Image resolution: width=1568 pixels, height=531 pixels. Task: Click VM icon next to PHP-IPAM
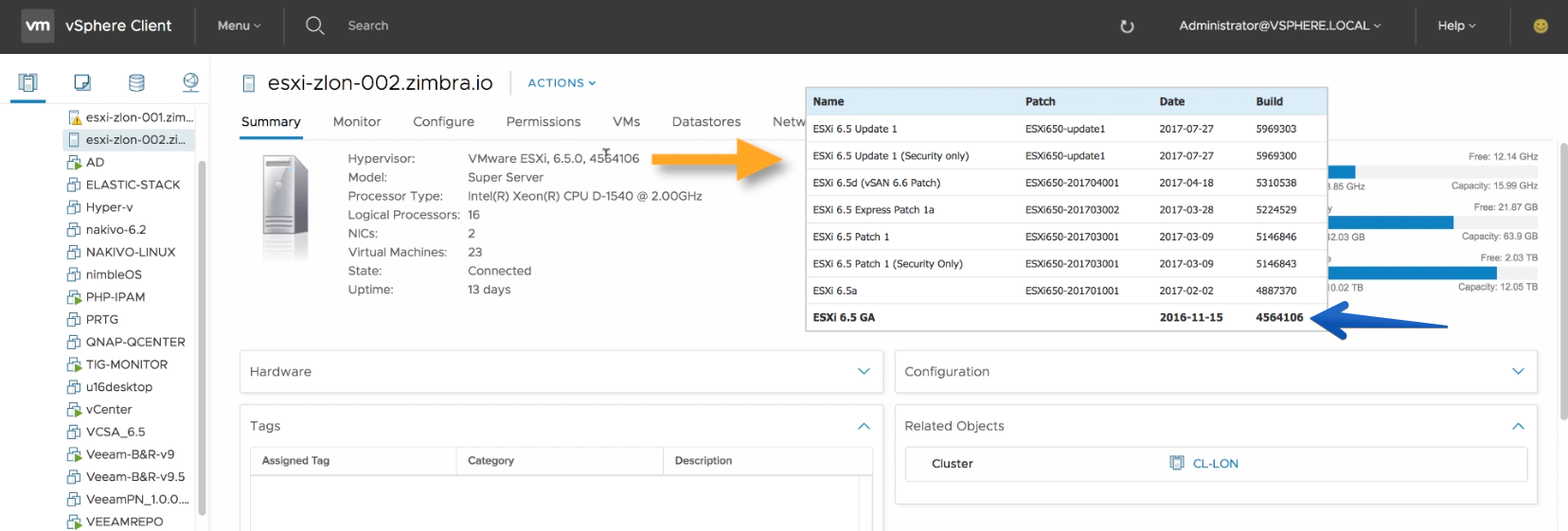[74, 296]
